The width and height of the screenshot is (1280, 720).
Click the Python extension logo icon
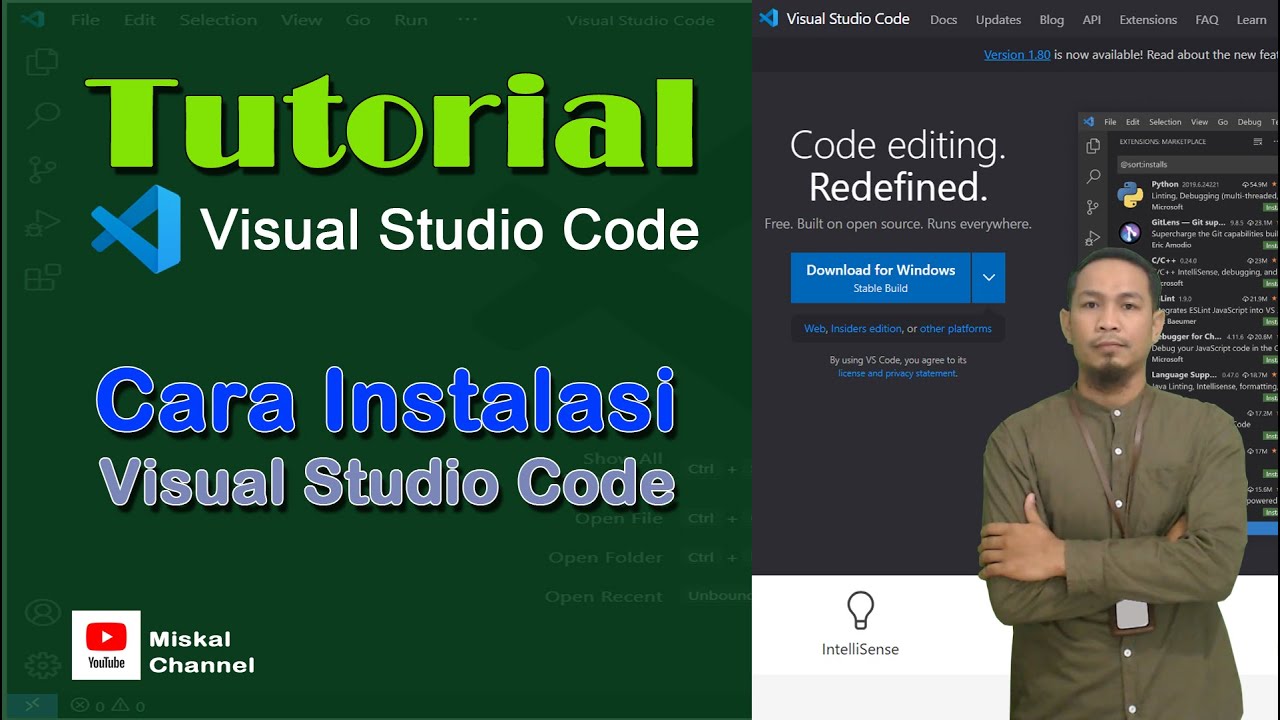pyautogui.click(x=1130, y=194)
